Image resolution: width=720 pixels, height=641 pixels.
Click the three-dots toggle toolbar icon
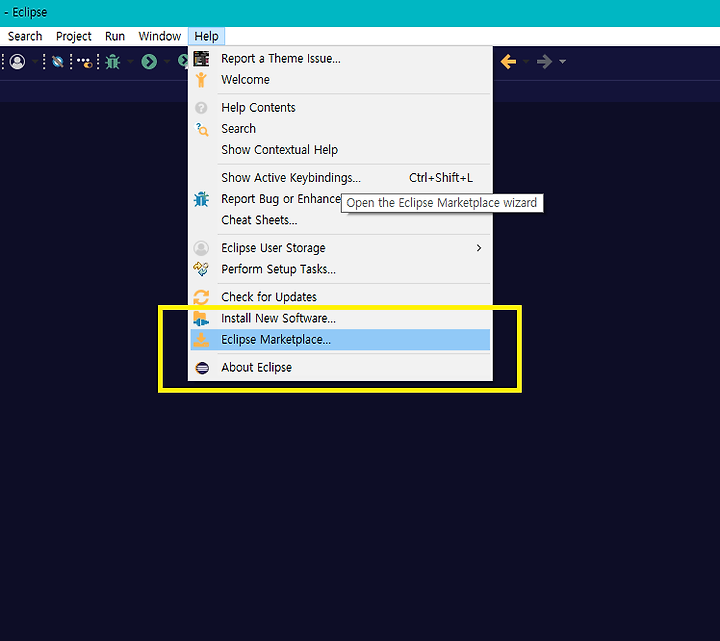click(x=85, y=62)
